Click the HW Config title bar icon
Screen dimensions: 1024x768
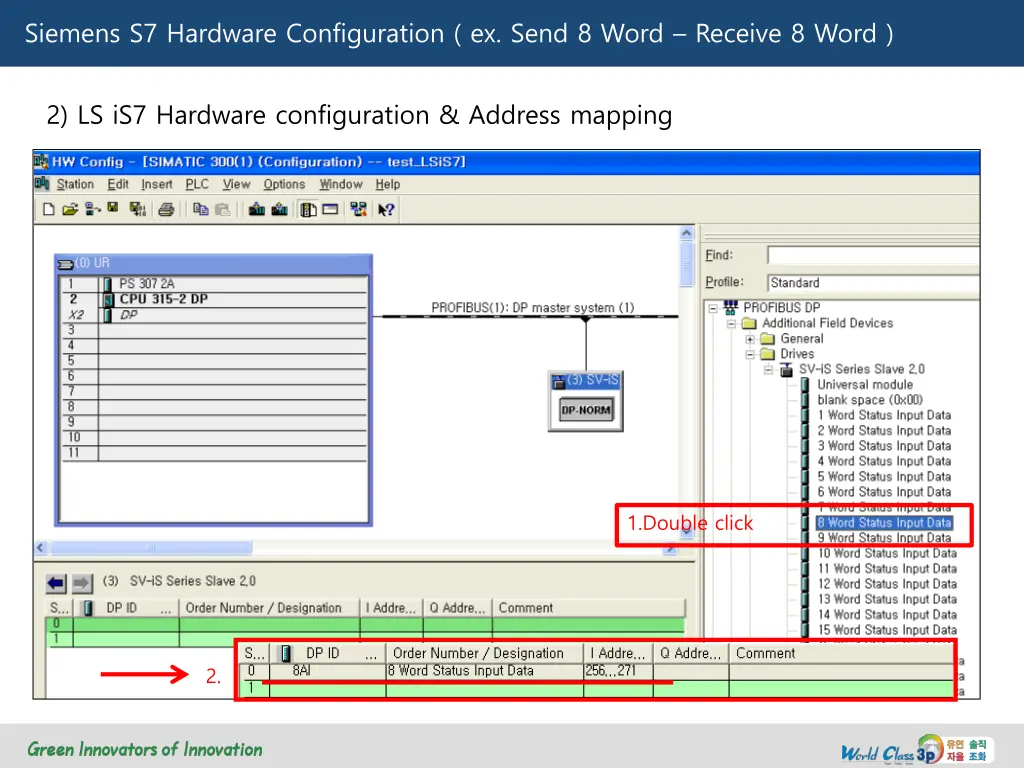(41, 161)
